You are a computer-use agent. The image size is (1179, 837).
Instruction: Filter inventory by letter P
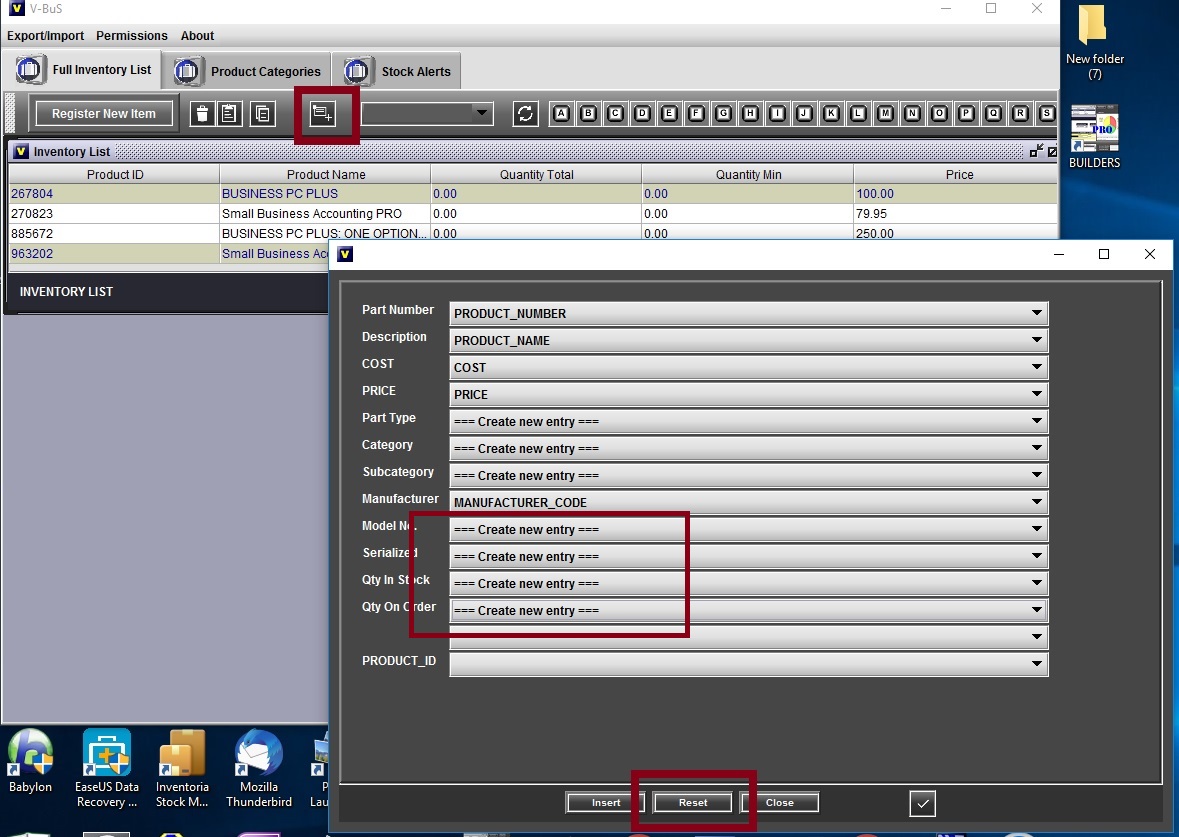coord(966,114)
